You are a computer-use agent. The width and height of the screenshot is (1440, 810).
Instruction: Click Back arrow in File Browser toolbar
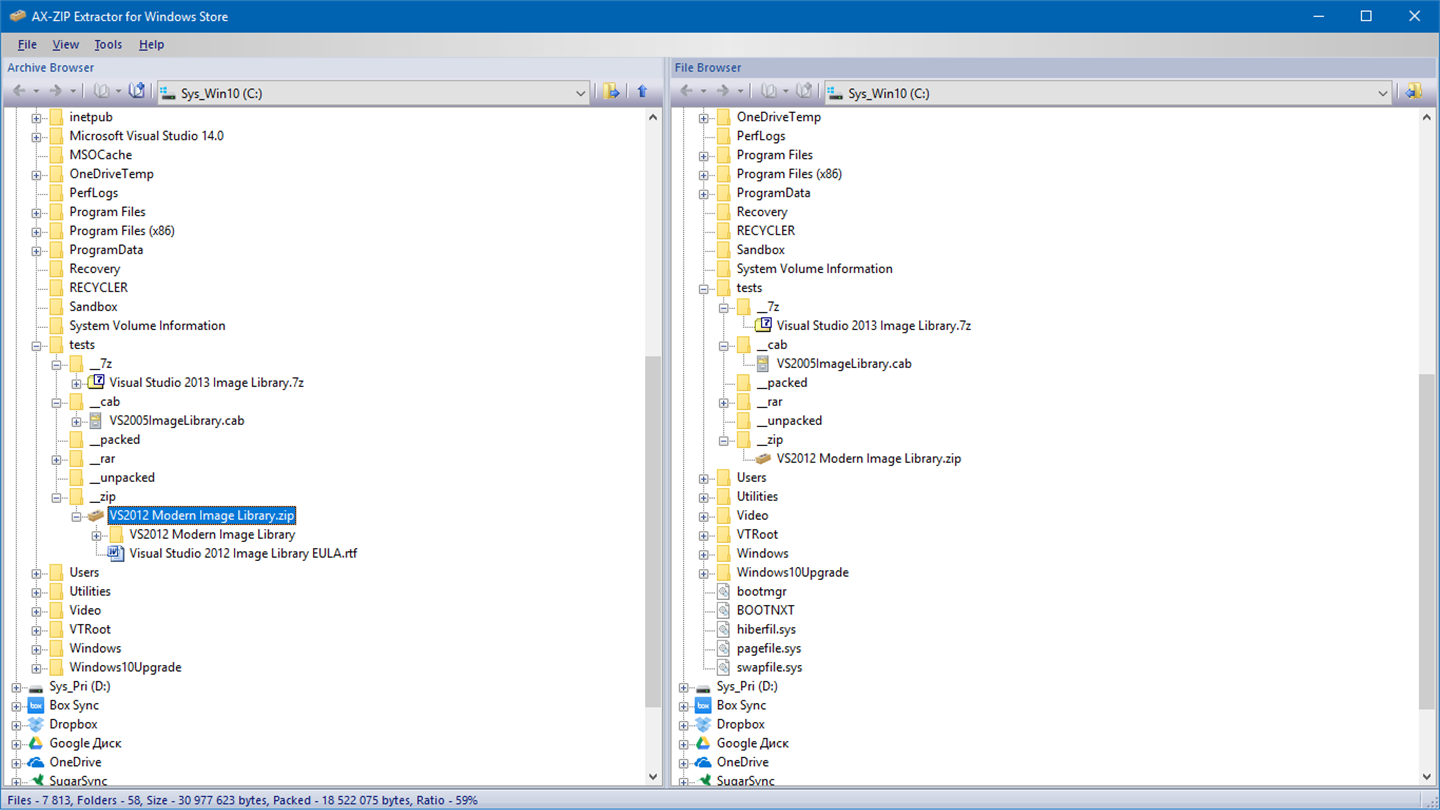(687, 92)
